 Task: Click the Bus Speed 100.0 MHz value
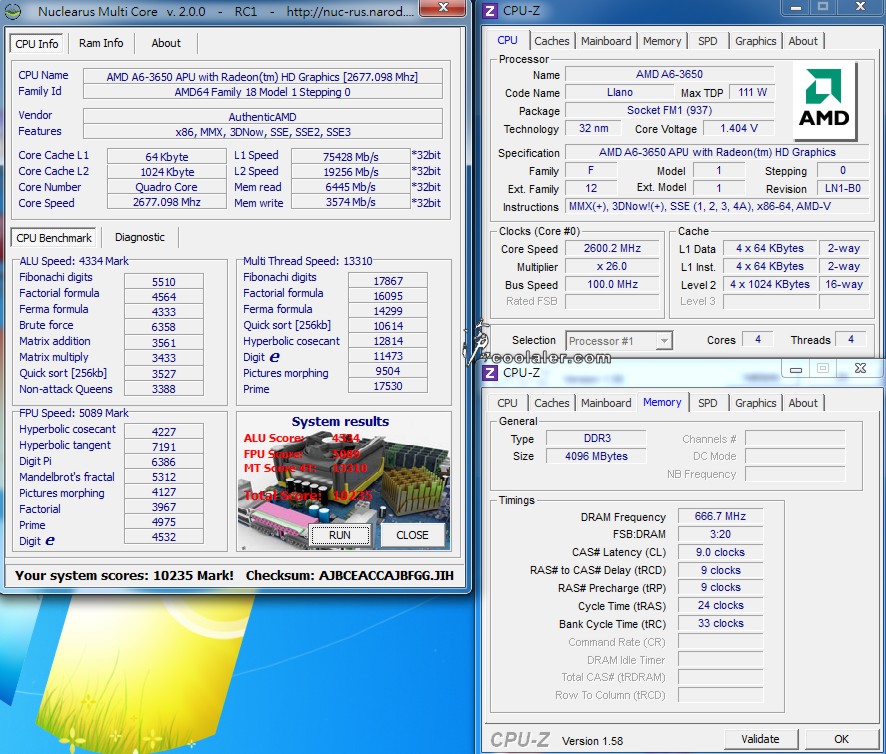(613, 284)
